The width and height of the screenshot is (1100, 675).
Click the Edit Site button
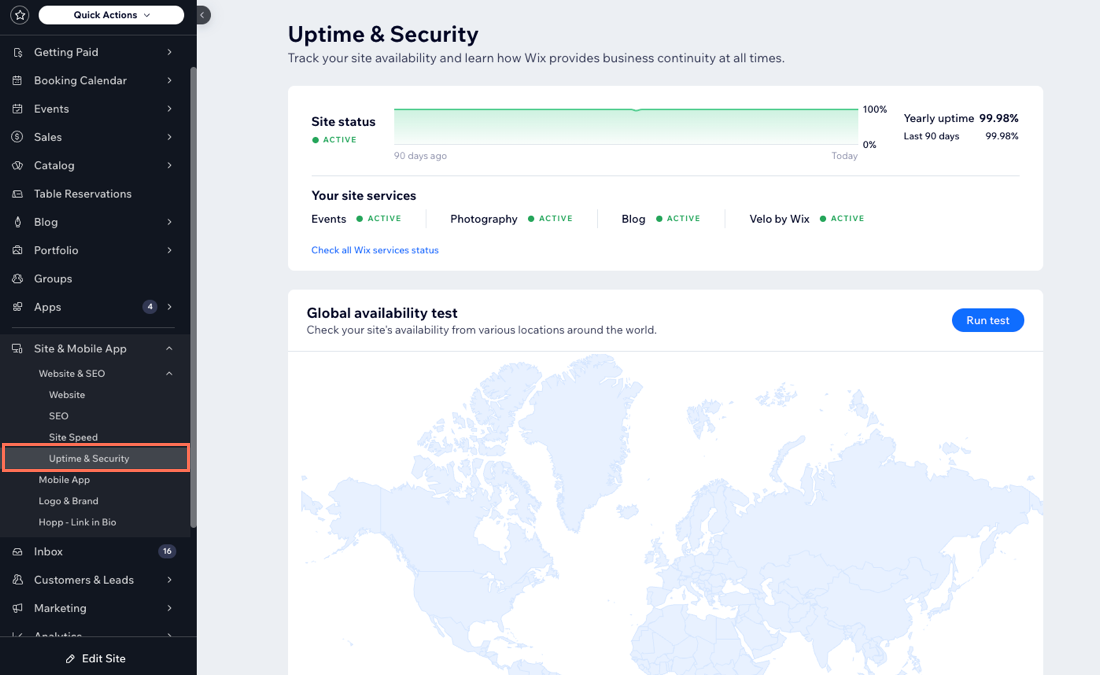(x=95, y=659)
